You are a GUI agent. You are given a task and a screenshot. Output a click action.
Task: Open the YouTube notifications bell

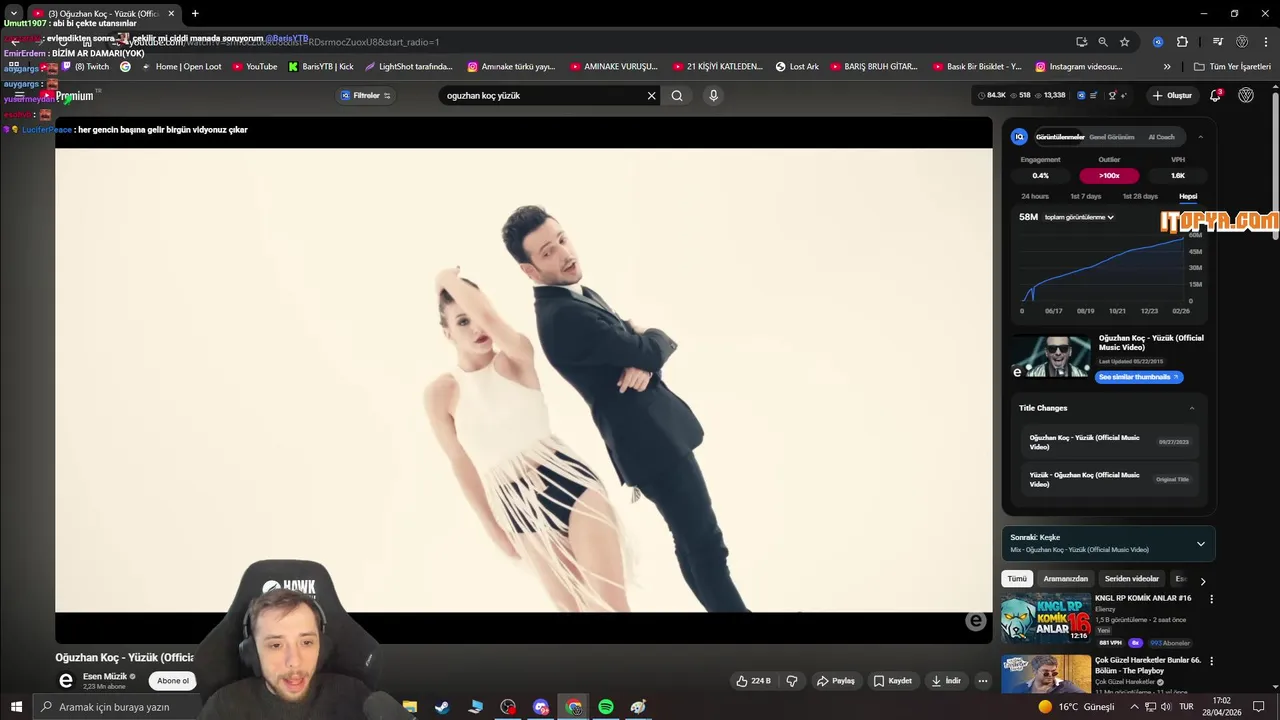[1215, 96]
